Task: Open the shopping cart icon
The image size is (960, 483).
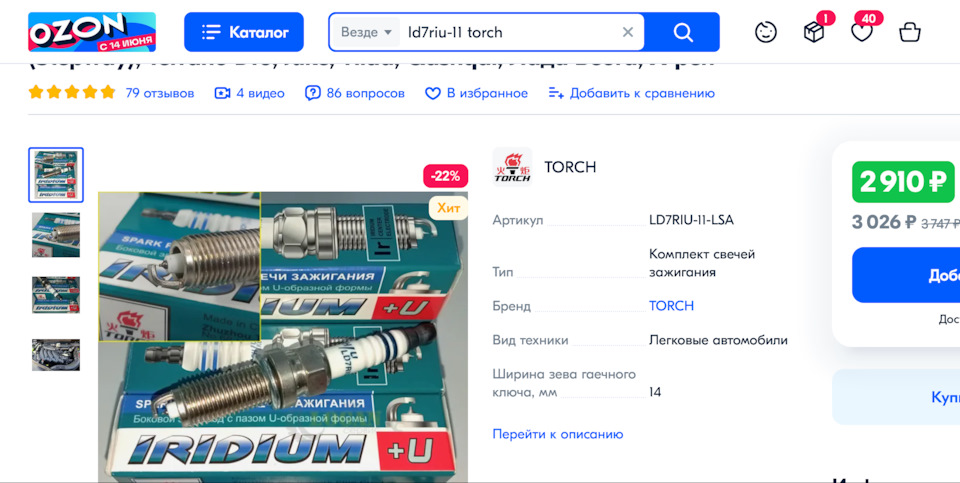Action: (x=910, y=32)
